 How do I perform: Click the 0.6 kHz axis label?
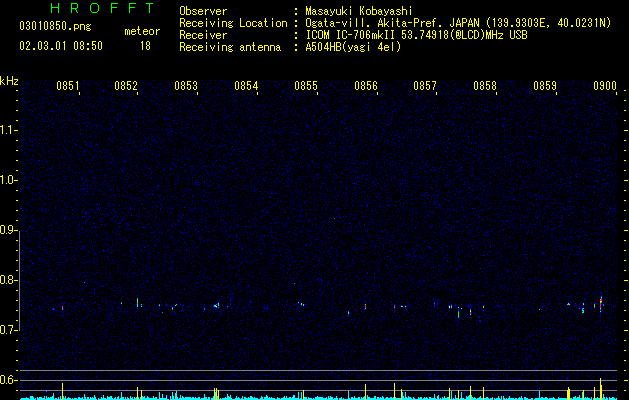tap(8, 380)
